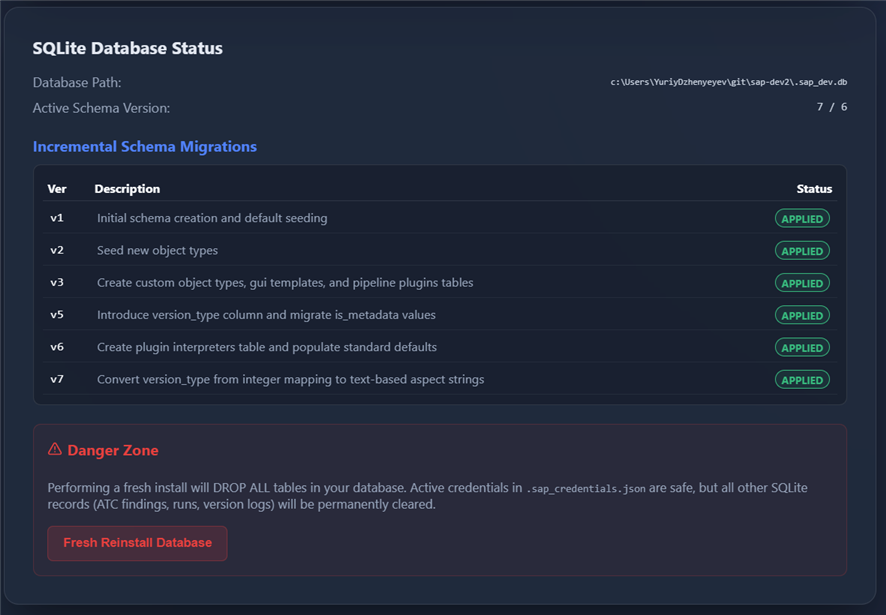Select the database path .sap_dev.db text
Image resolution: width=886 pixels, height=615 pixels.
point(728,83)
